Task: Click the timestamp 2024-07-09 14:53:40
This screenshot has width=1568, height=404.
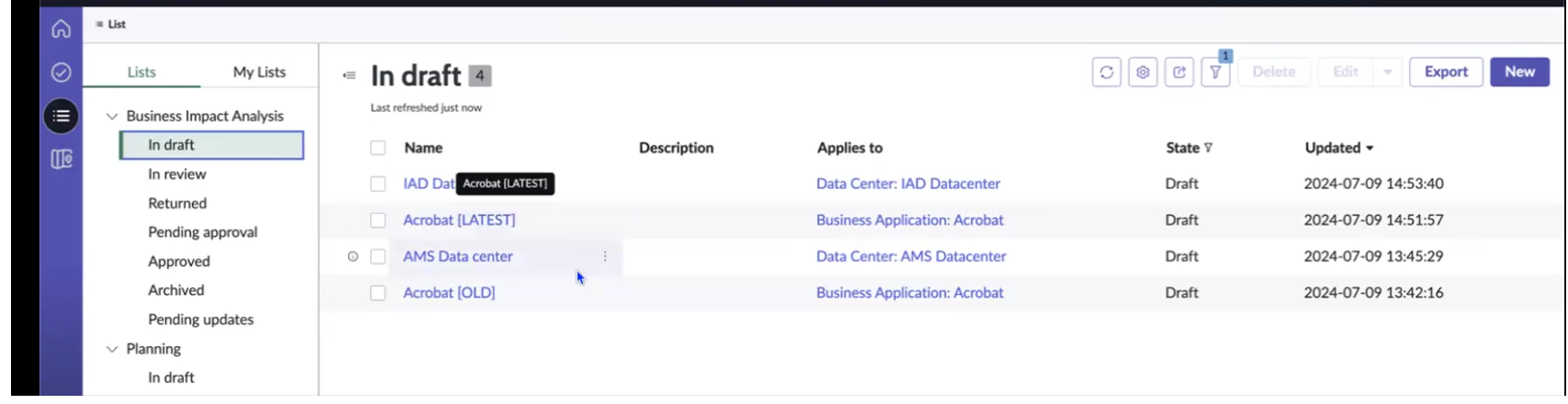Action: coord(1373,184)
